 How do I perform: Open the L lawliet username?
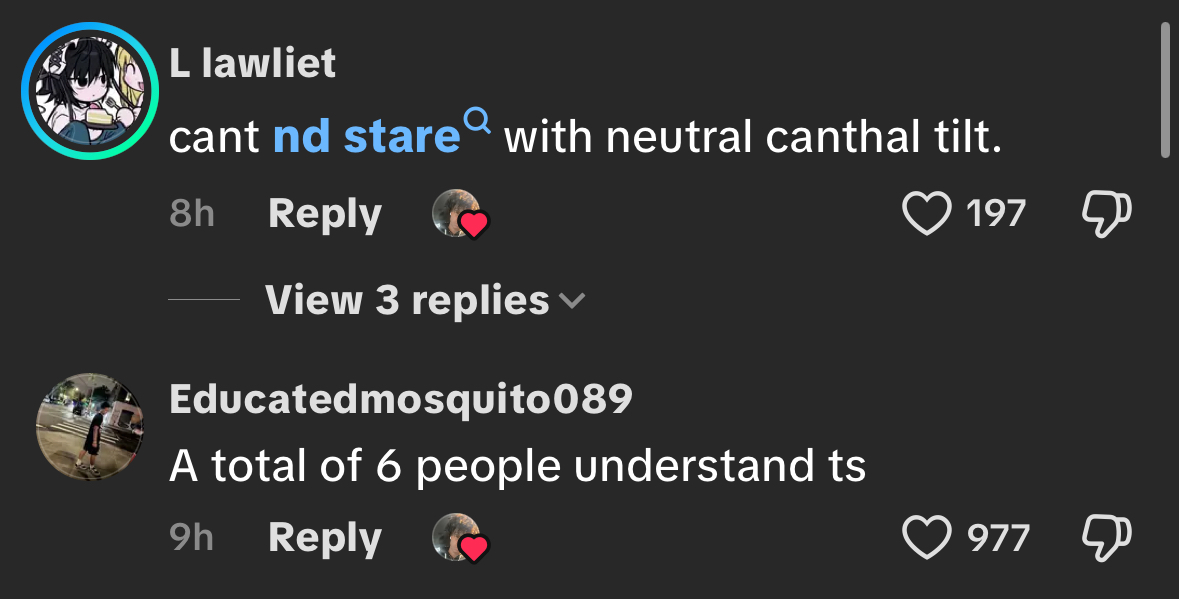pyautogui.click(x=252, y=64)
